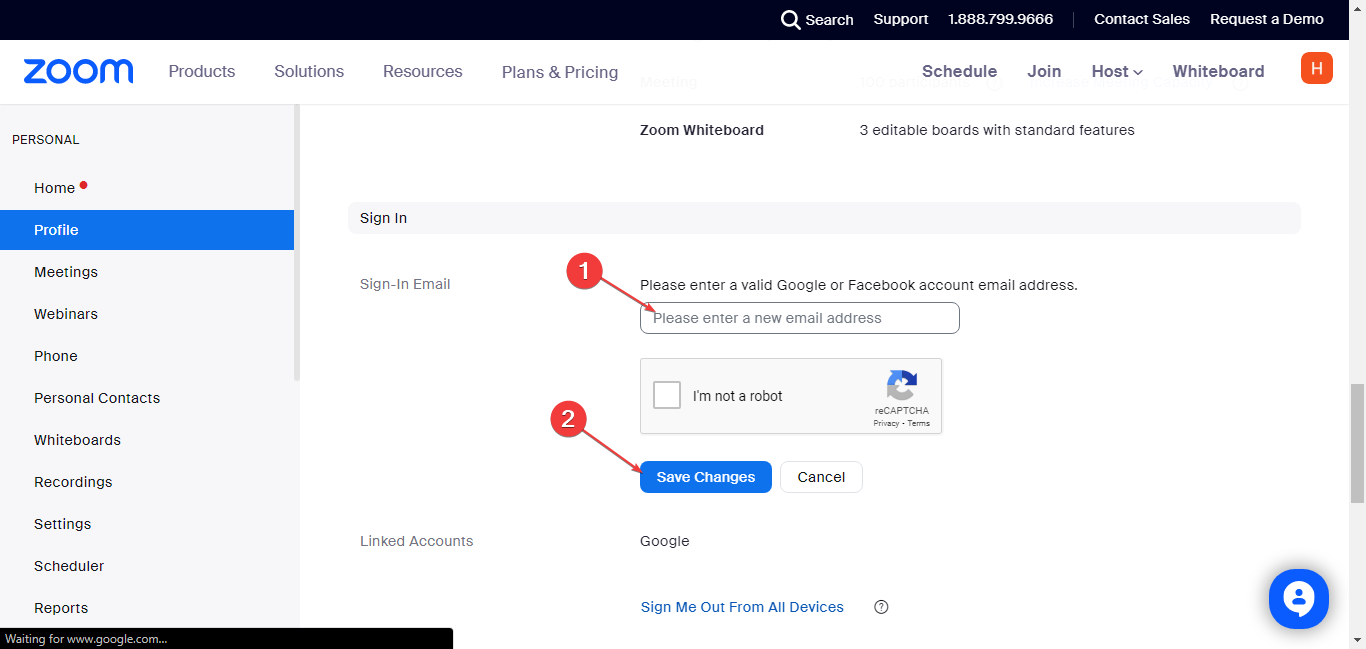
Task: Click Cancel button
Action: (821, 477)
